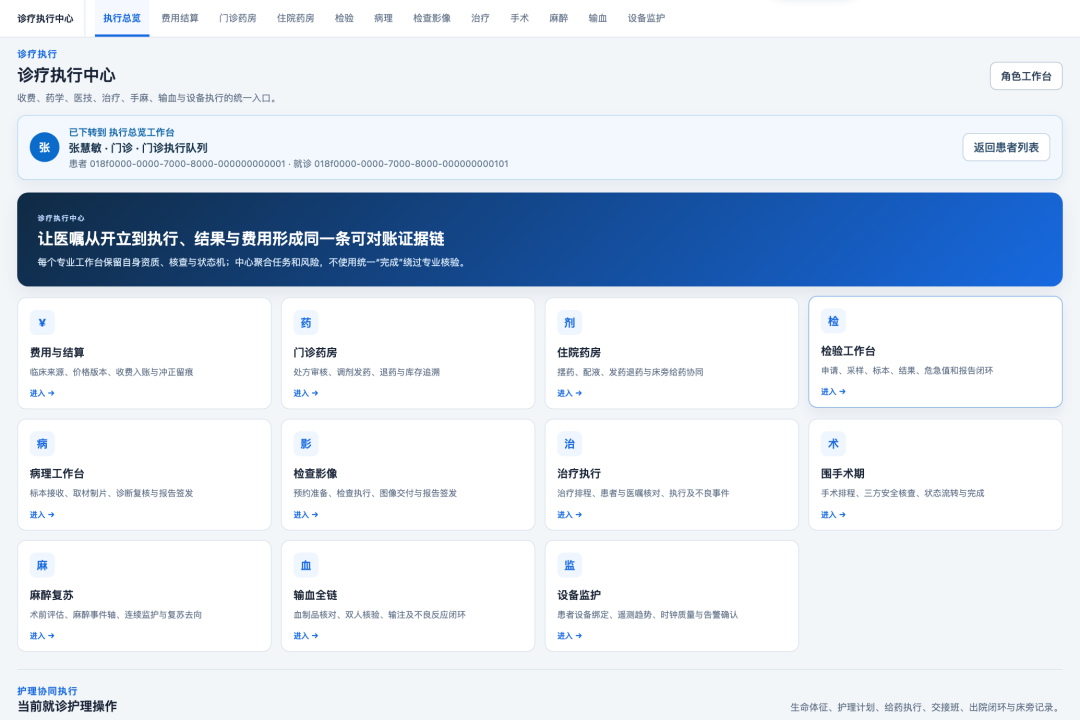1080x720 pixels.
Task: Click description 处方审核、调剂发药、退药与库存追溯
Action: coord(366,372)
